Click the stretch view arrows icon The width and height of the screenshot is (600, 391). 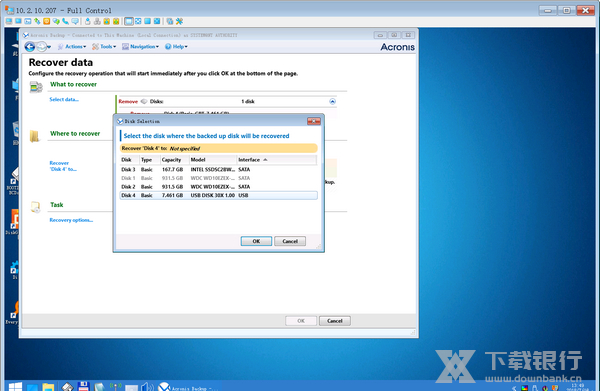click(138, 21)
